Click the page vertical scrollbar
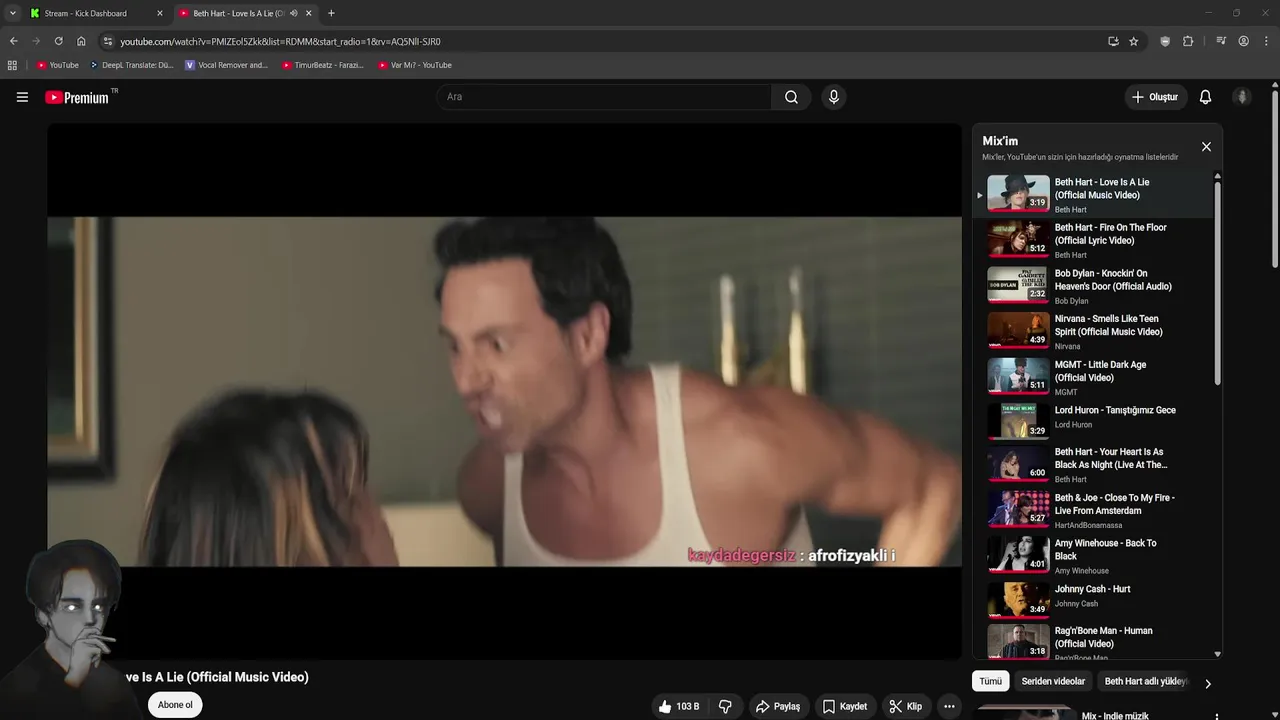The image size is (1280, 720). pyautogui.click(x=1275, y=180)
